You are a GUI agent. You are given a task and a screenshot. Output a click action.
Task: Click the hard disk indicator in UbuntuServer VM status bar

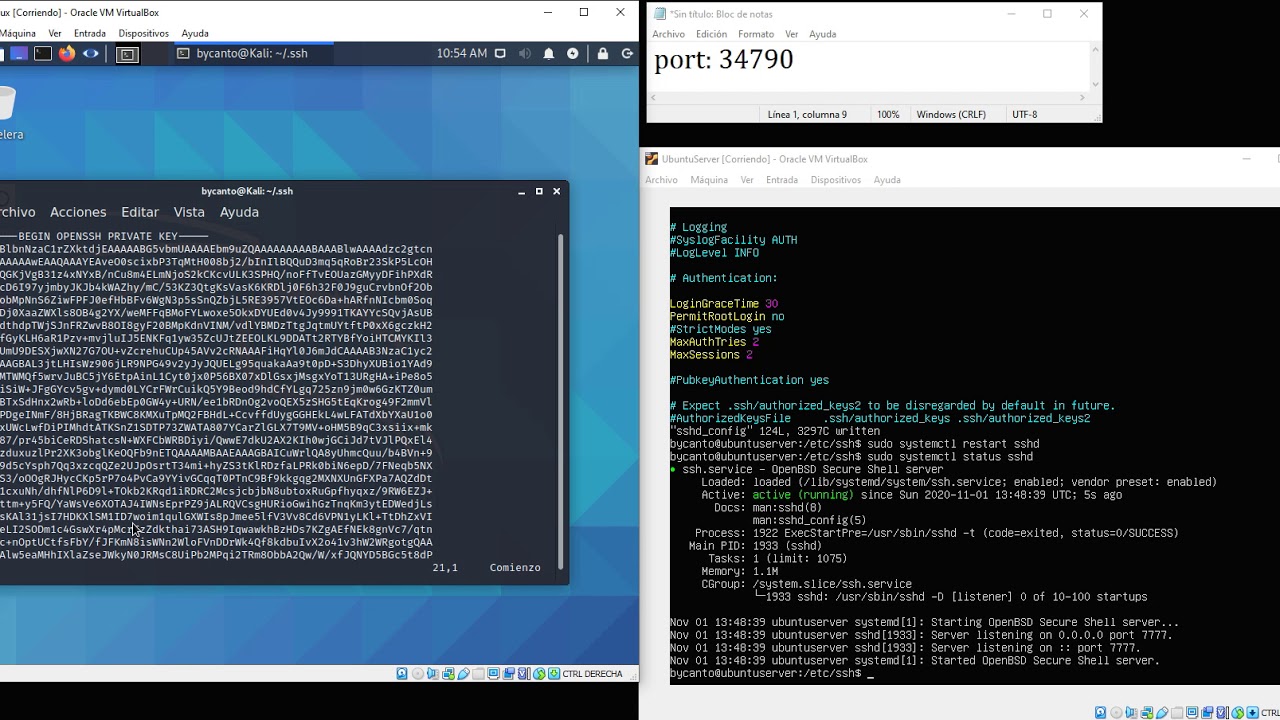coord(1100,712)
